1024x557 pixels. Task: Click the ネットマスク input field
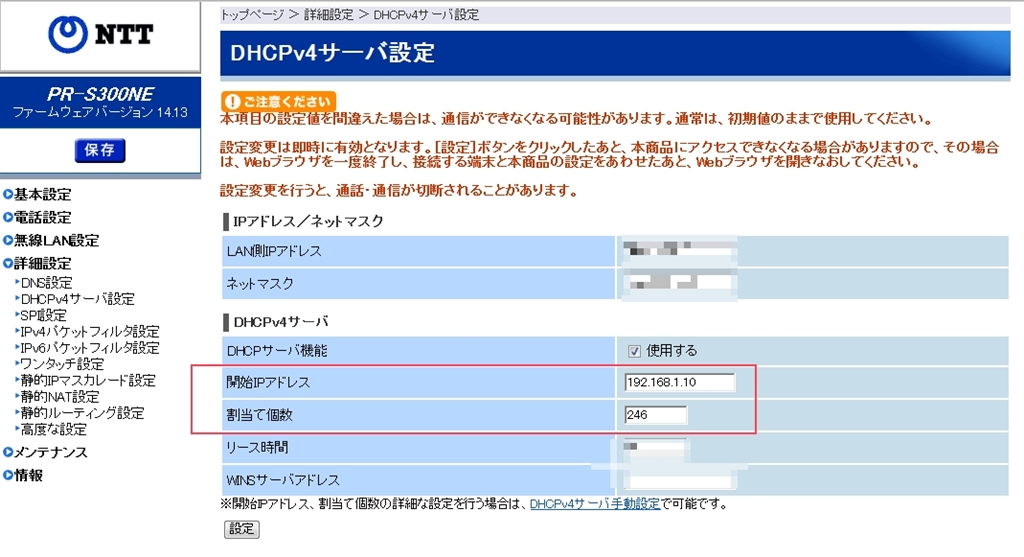[x=679, y=283]
